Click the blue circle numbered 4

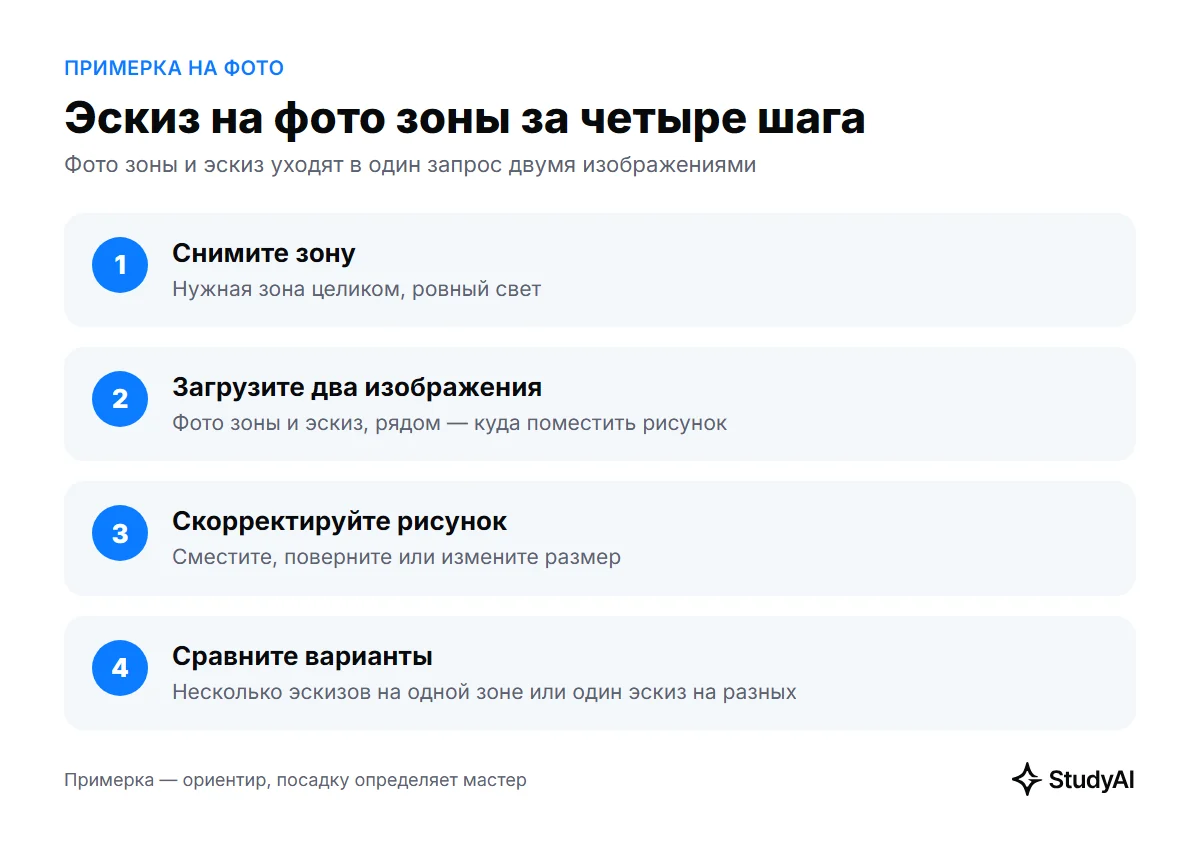click(x=120, y=668)
